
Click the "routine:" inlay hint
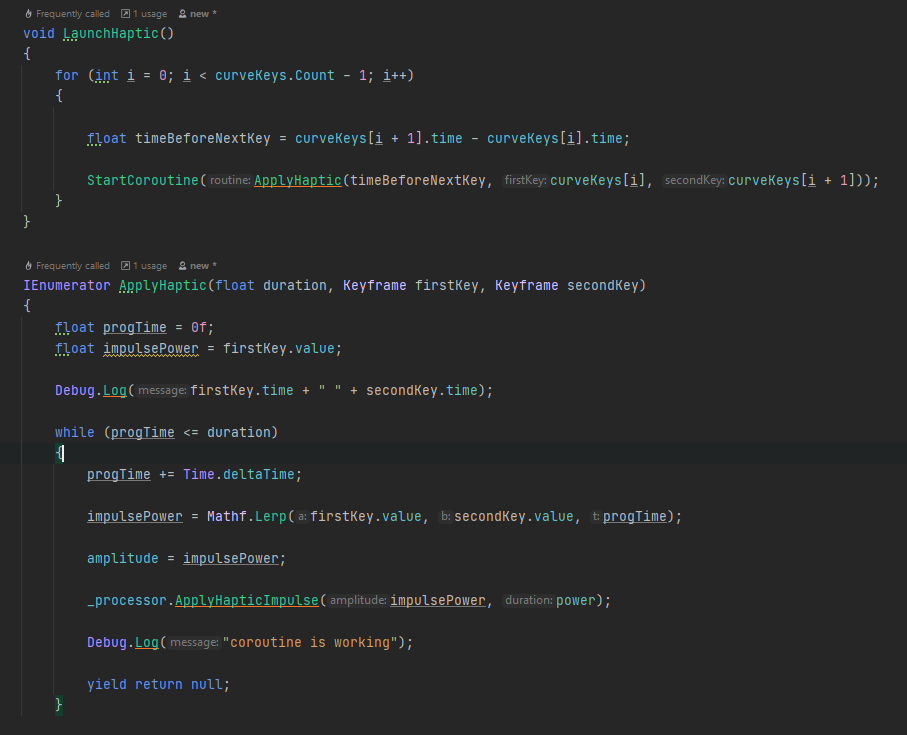pyautogui.click(x=230, y=180)
